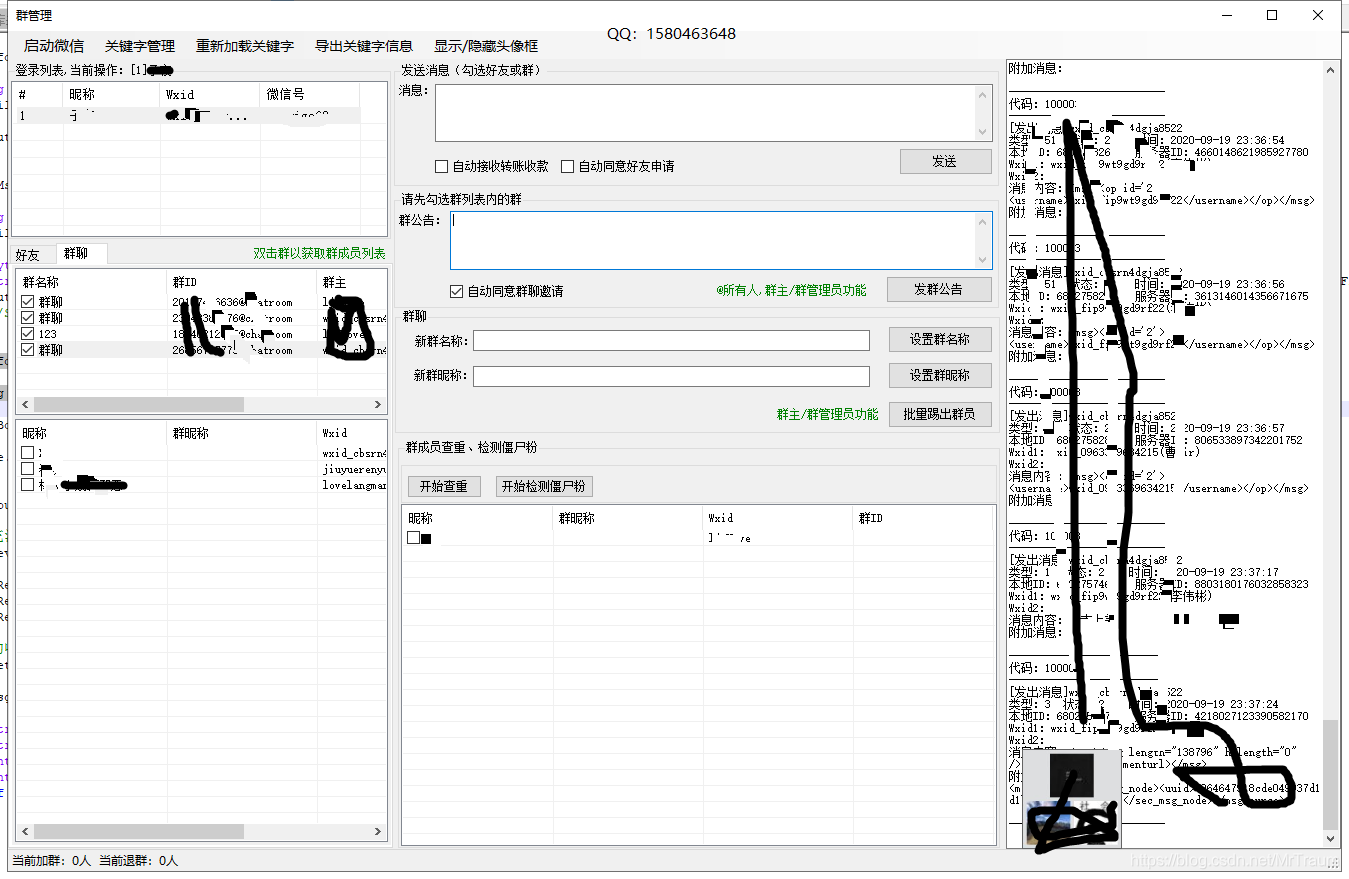Click the 当前加群: 0人 status text
This screenshot has width=1349, height=879.
point(51,860)
